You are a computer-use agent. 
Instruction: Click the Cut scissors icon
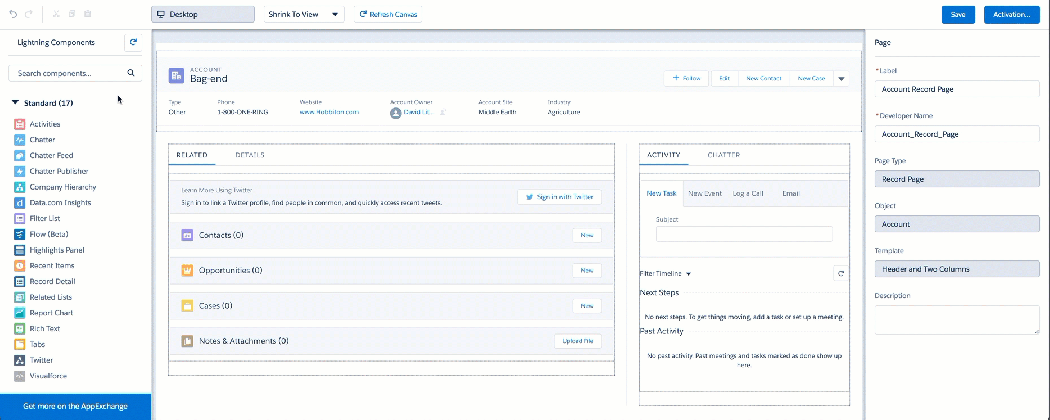tap(56, 14)
